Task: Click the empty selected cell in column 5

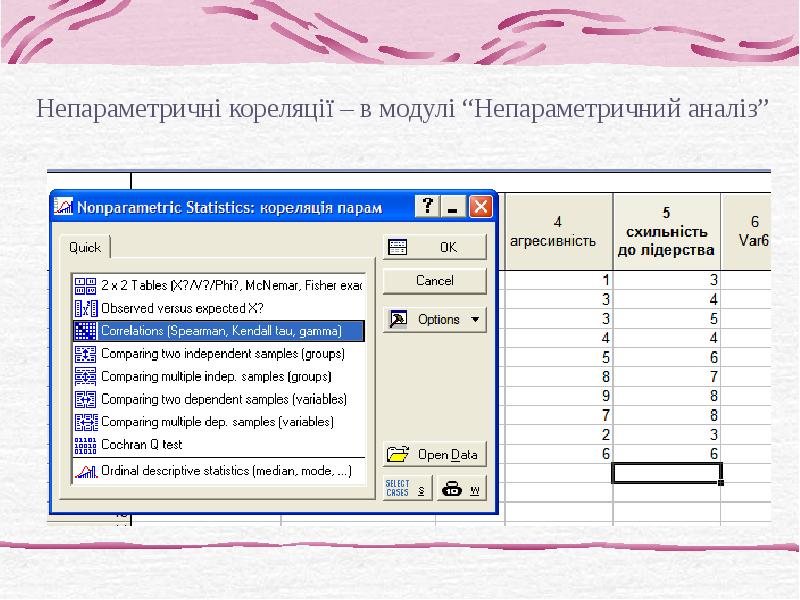Action: (x=666, y=473)
